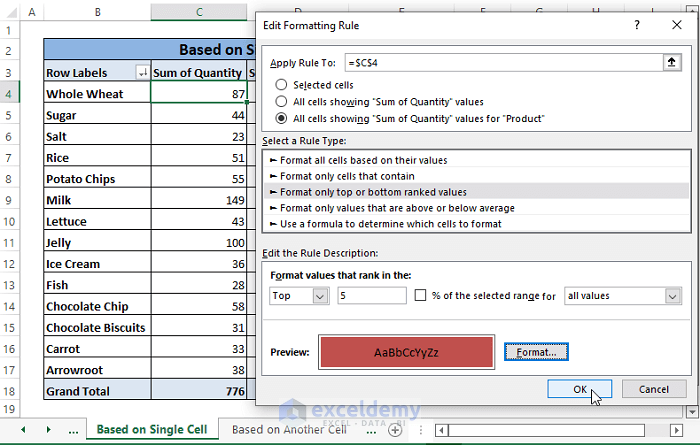Open the dialog help question mark
700x445 pixels.
coord(637,25)
